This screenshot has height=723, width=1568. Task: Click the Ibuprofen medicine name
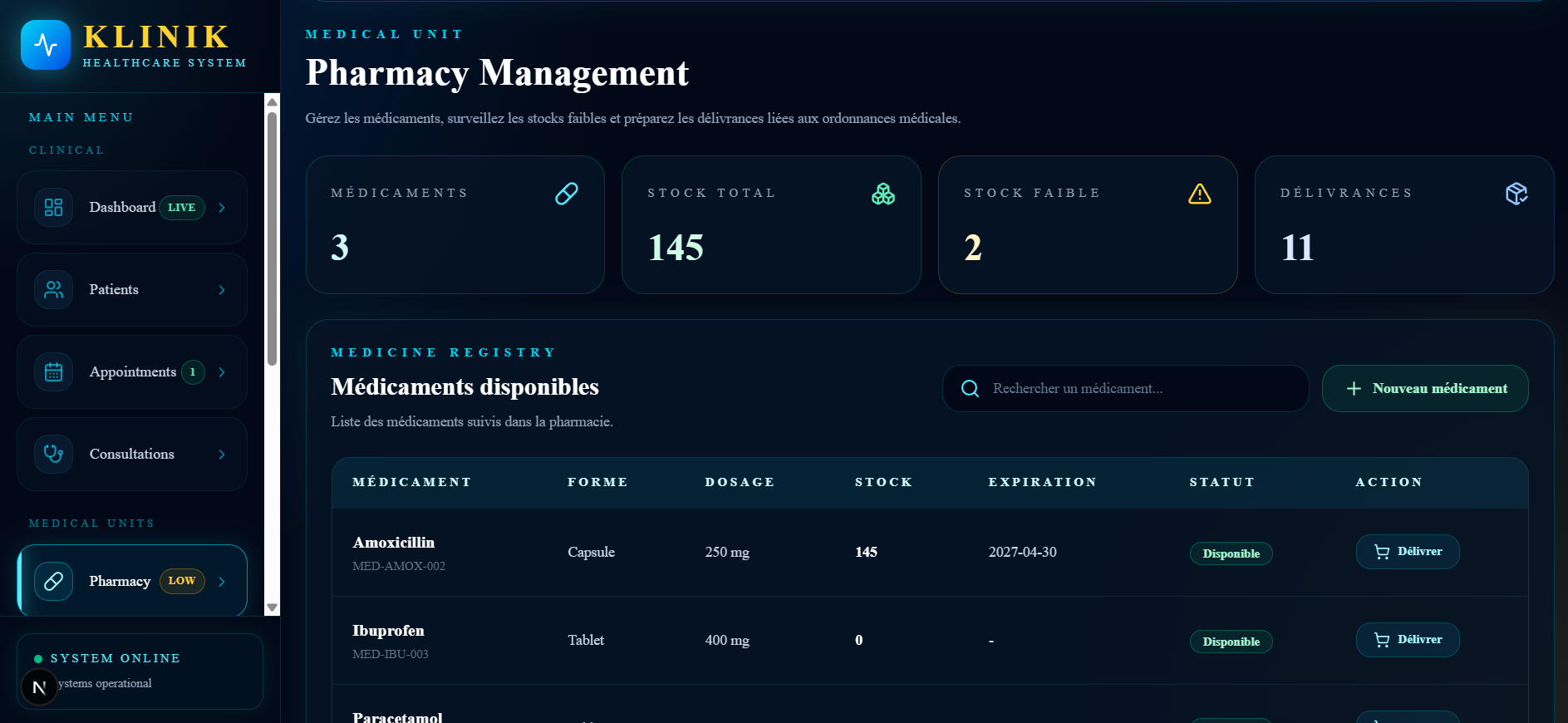pyautogui.click(x=388, y=631)
